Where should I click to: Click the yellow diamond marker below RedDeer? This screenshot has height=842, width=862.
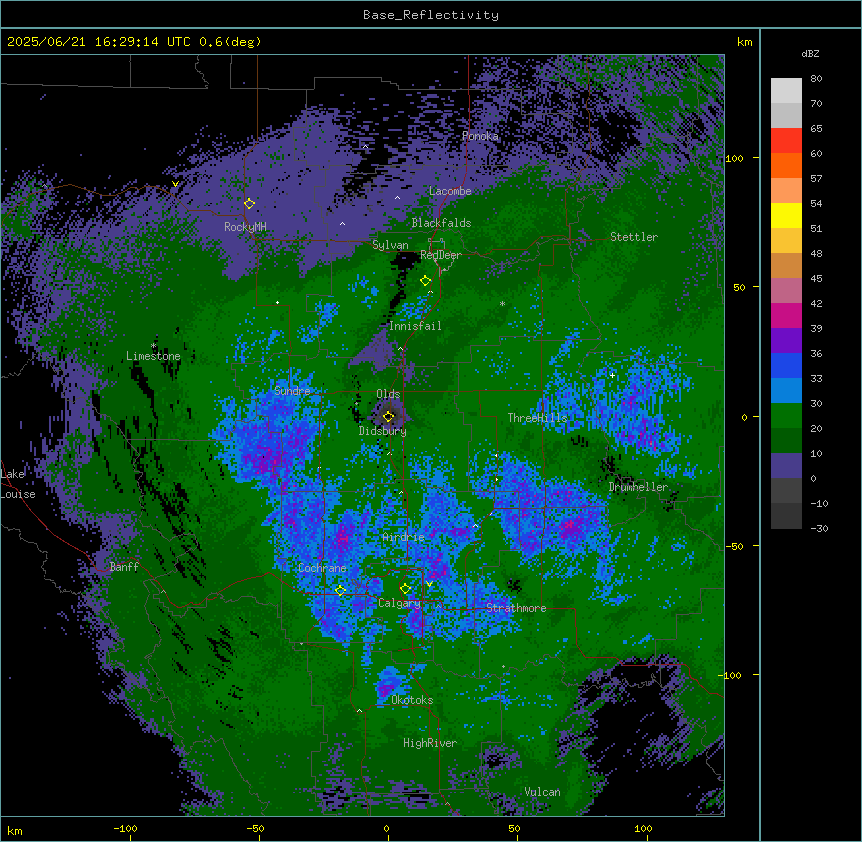(x=425, y=281)
